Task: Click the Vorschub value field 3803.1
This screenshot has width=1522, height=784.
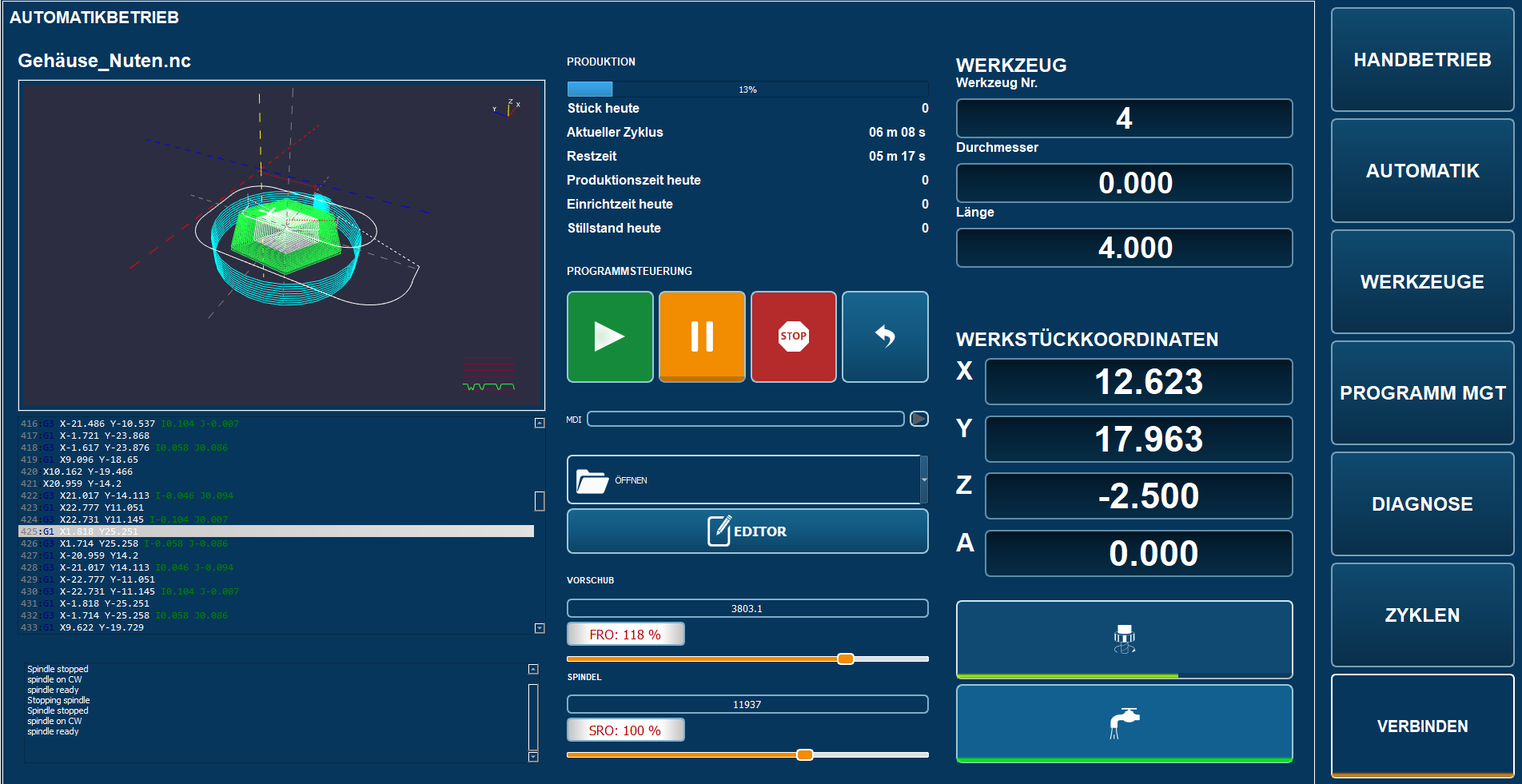Action: click(747, 608)
